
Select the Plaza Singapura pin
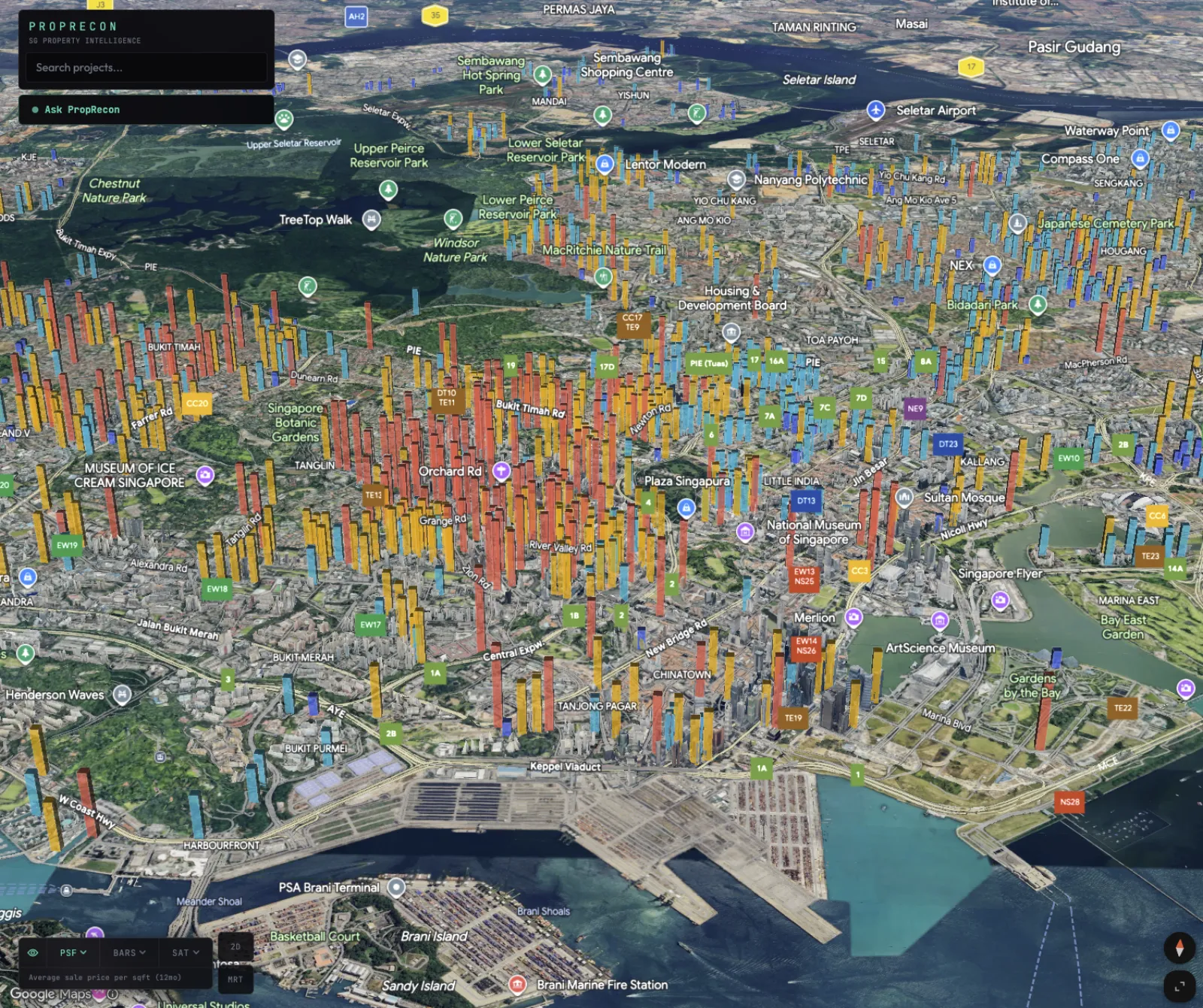[686, 508]
